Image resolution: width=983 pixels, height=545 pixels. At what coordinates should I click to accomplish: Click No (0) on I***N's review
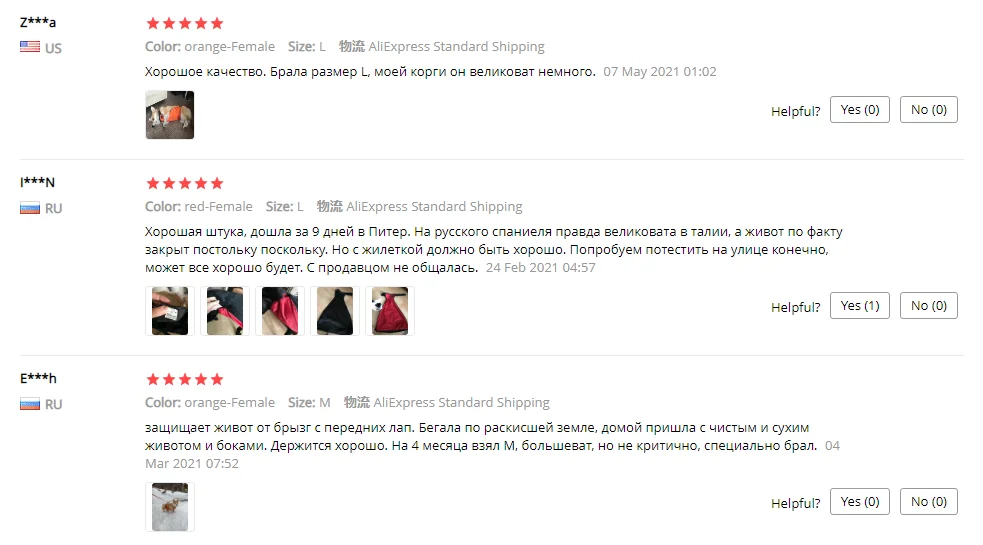point(928,305)
